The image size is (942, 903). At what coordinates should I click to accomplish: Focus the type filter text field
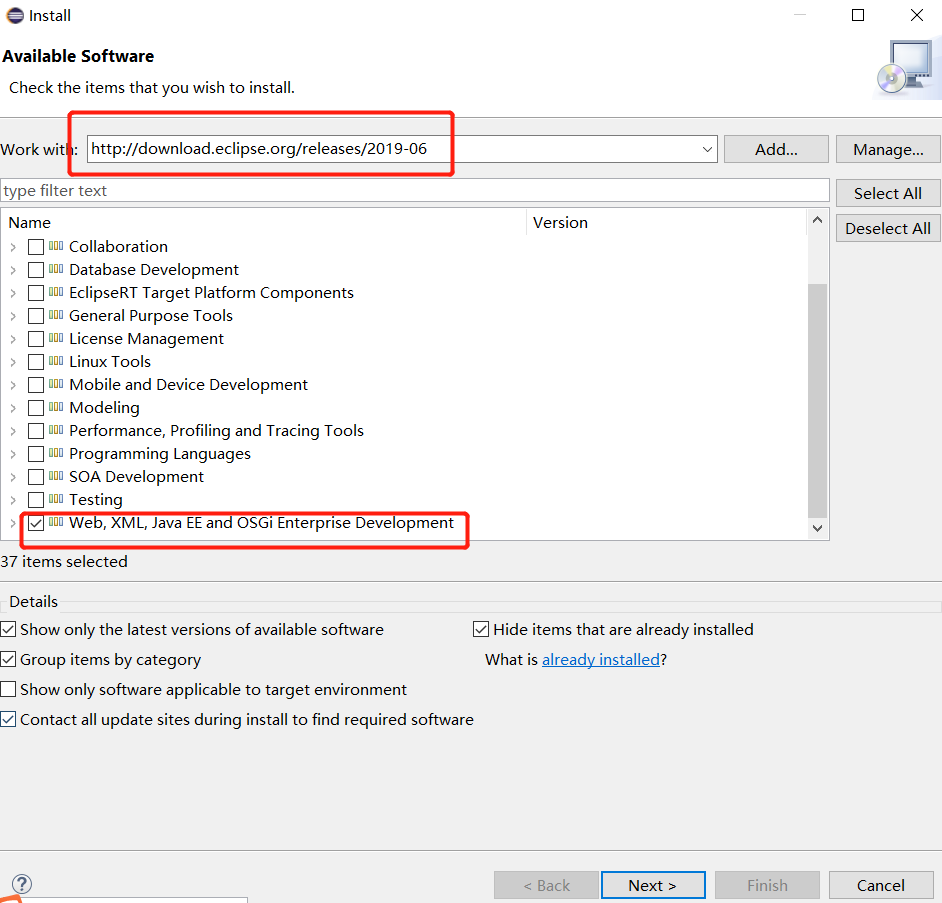(x=415, y=190)
